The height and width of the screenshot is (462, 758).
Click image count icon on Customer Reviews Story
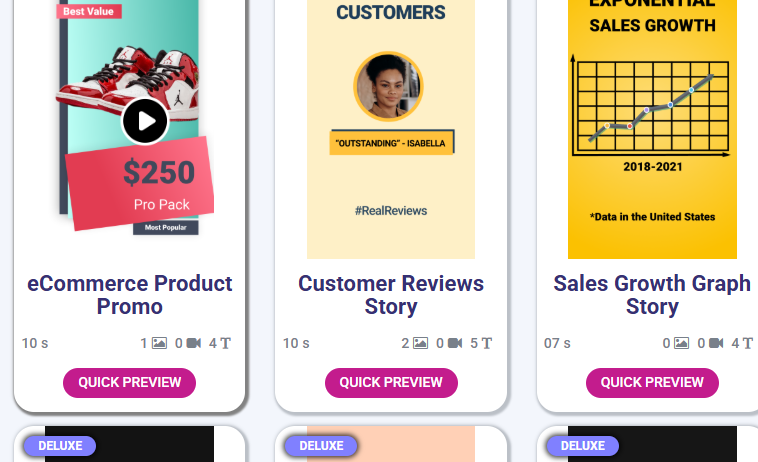click(x=420, y=343)
